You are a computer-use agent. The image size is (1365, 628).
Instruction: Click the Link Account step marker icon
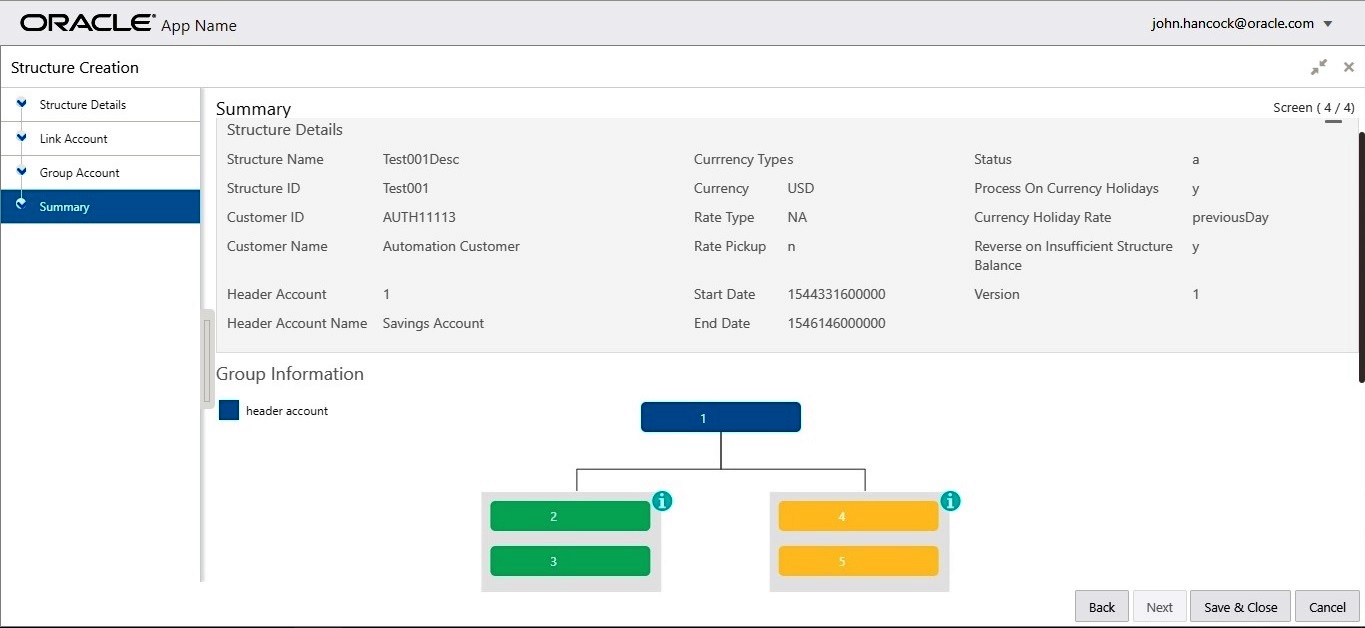click(21, 137)
